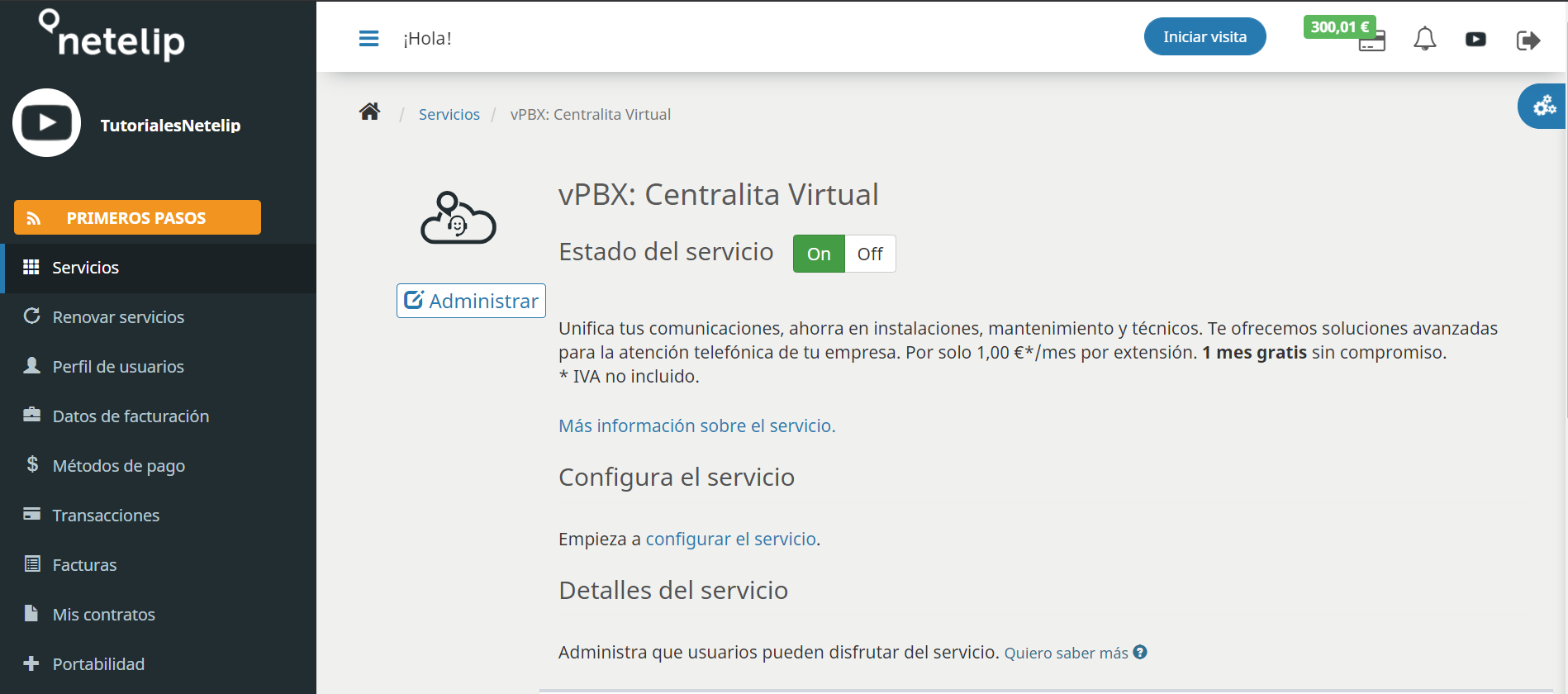Image resolution: width=1568 pixels, height=694 pixels.
Task: Open Métodos de pago
Action: coord(158,466)
